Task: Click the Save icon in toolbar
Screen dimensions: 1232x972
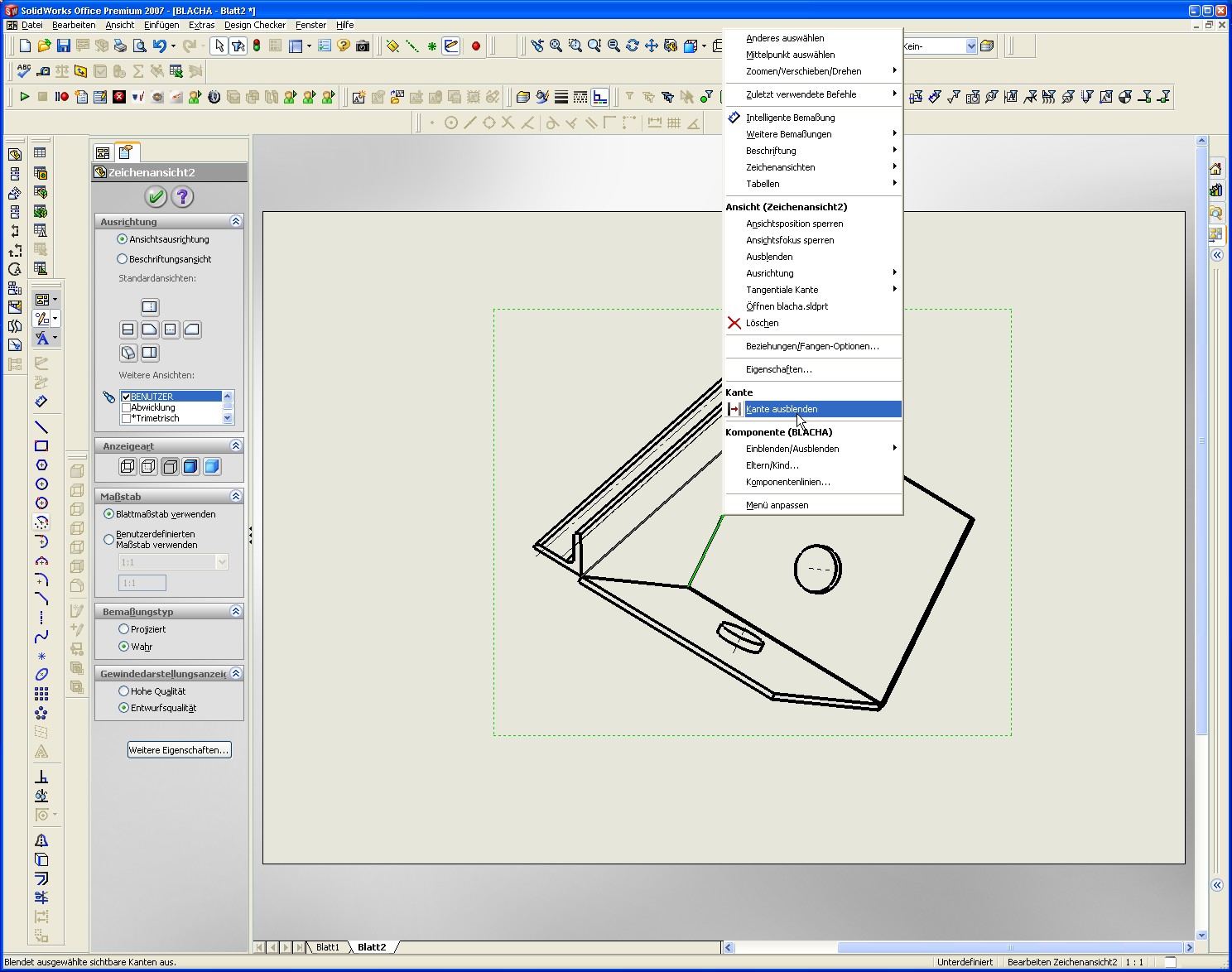Action: 63,46
